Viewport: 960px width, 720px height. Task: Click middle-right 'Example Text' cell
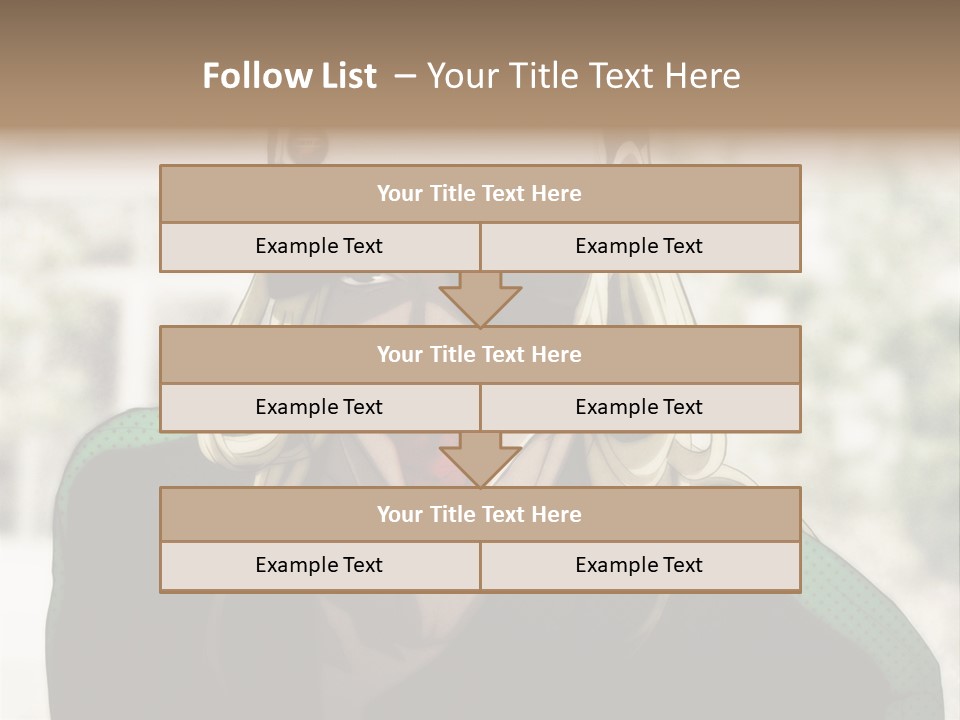click(x=639, y=407)
